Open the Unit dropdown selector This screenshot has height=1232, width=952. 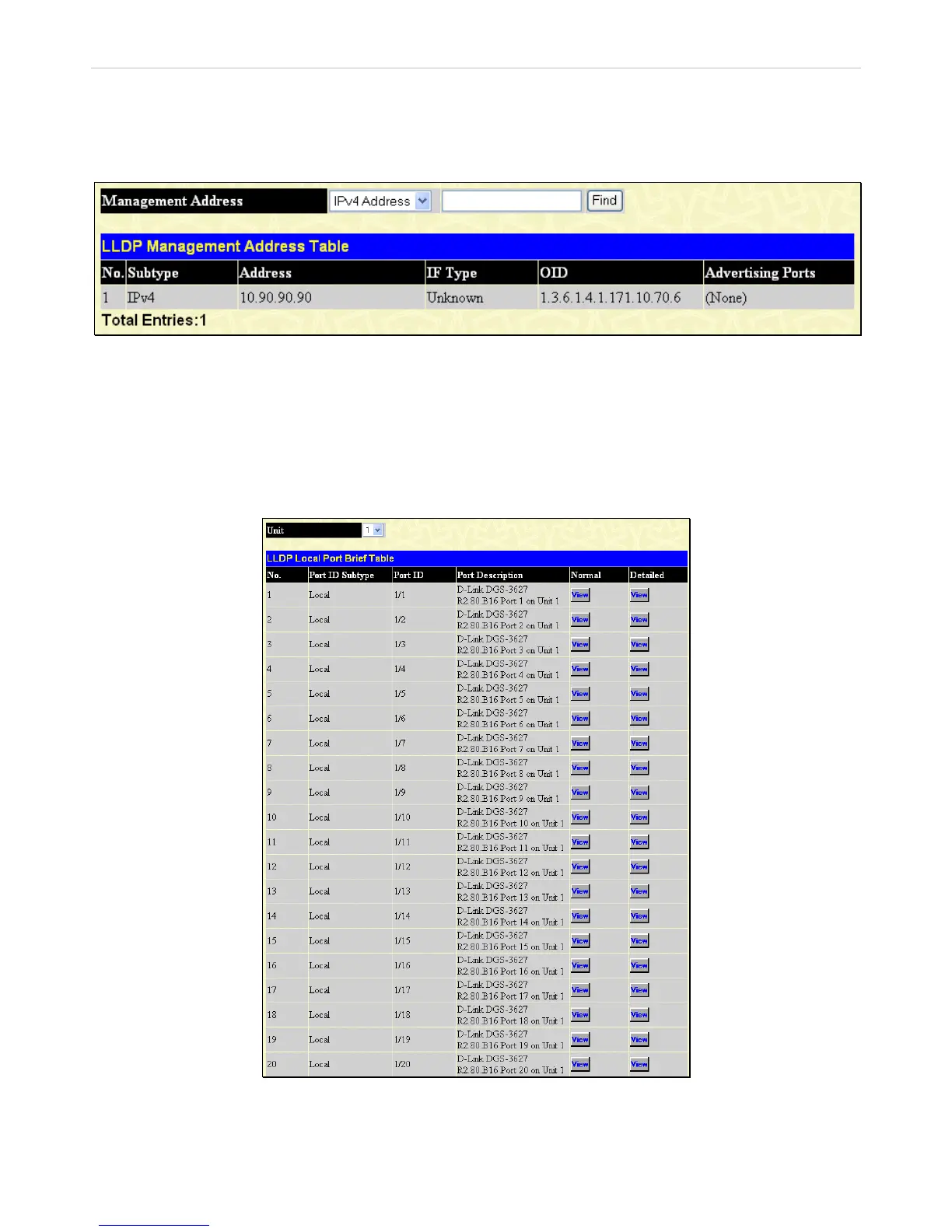(x=373, y=530)
